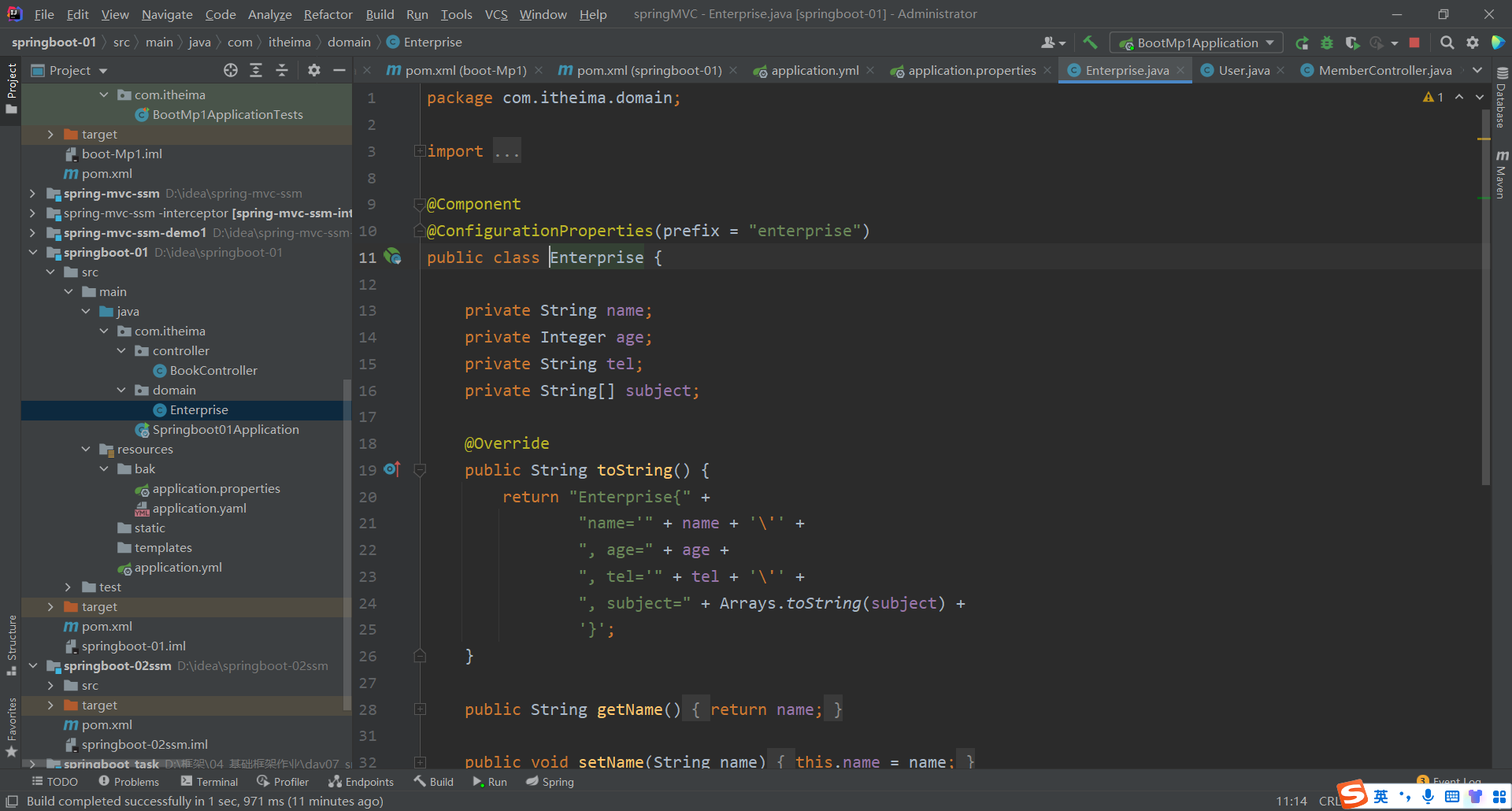Open Search Everywhere magnifier icon

click(x=1447, y=43)
